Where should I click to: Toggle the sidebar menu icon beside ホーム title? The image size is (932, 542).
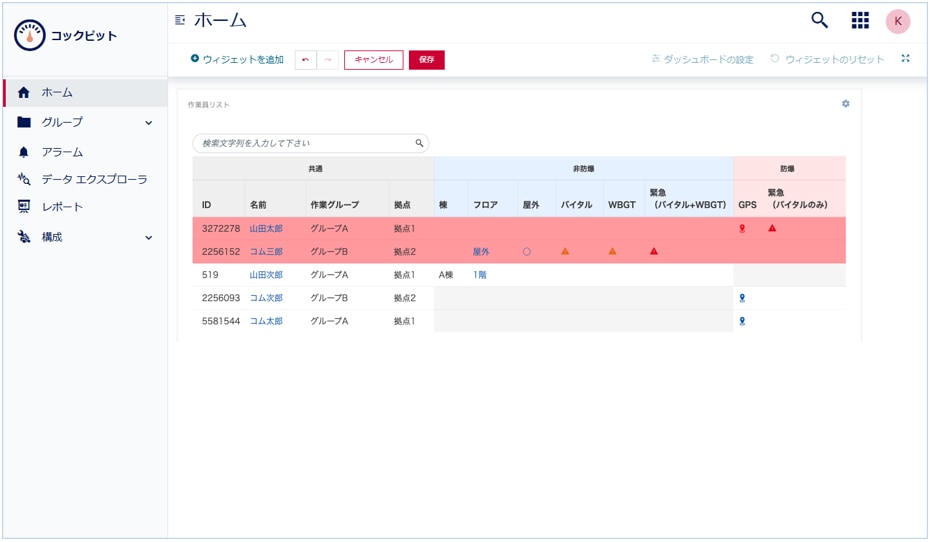point(180,20)
